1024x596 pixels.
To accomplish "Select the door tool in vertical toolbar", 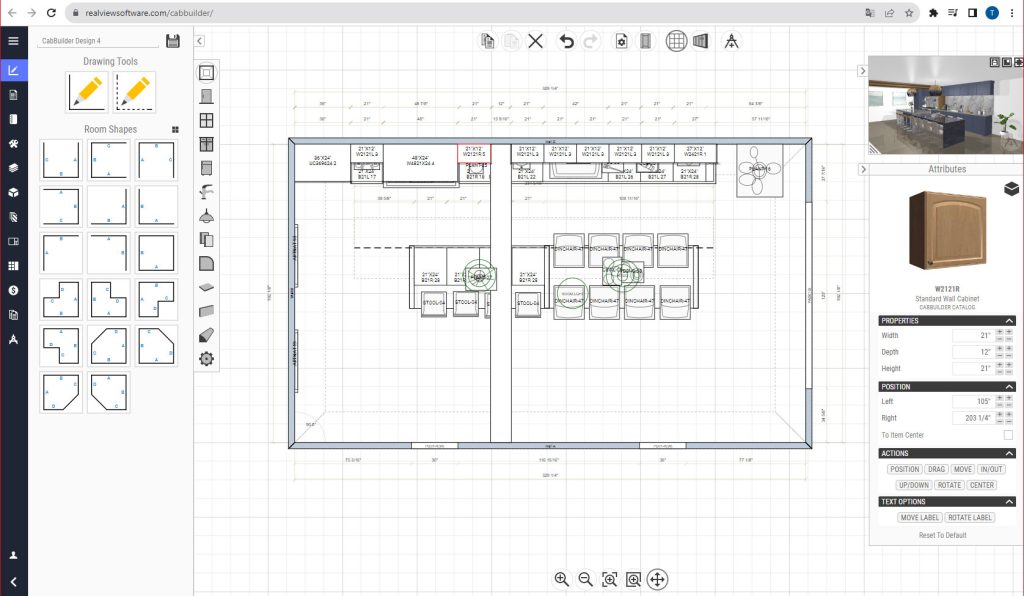I will pos(206,97).
